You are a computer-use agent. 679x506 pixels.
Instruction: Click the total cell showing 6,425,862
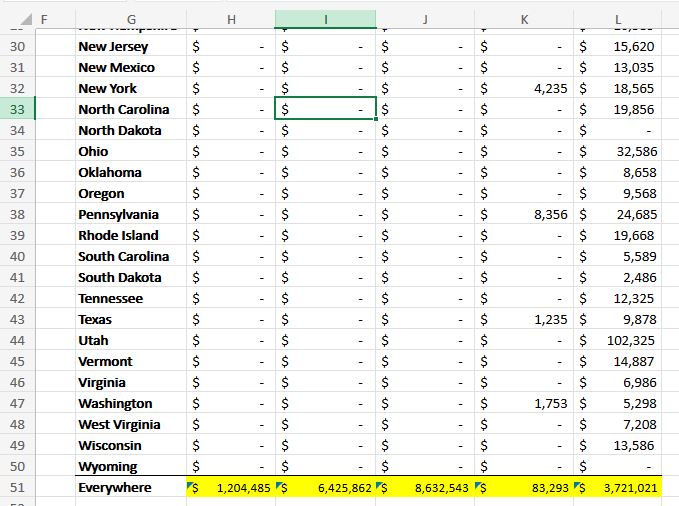pos(325,487)
